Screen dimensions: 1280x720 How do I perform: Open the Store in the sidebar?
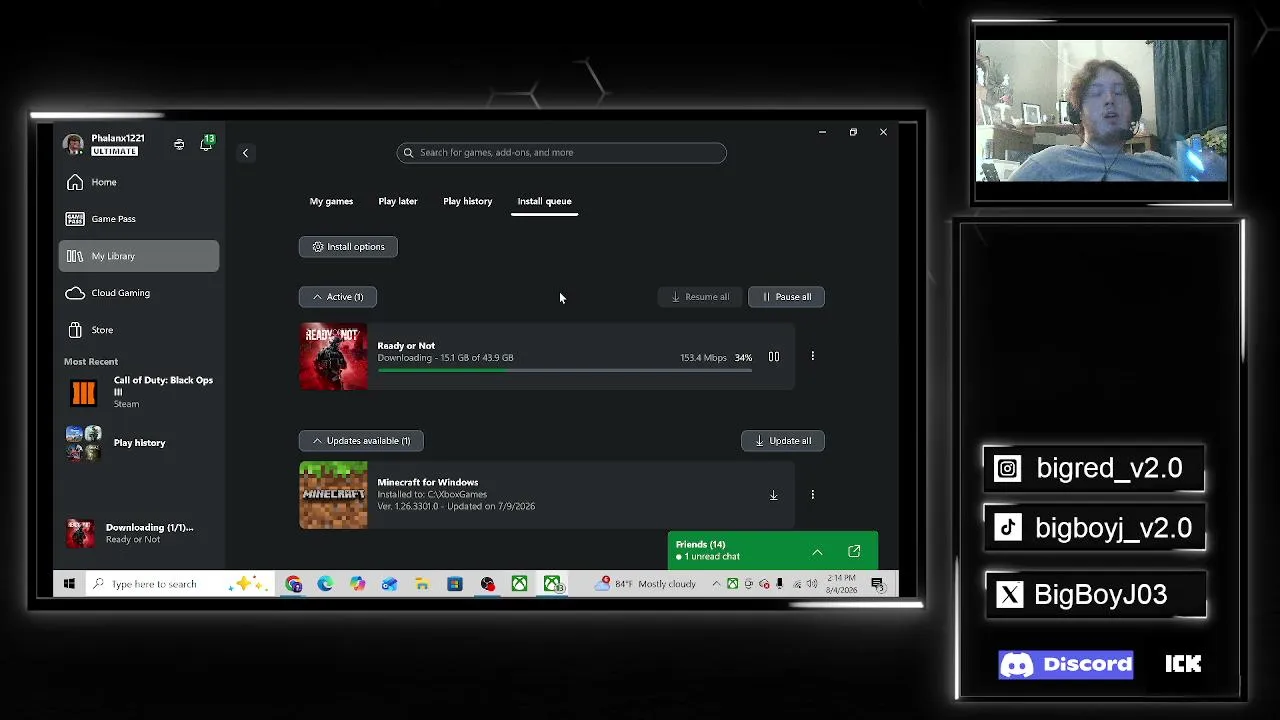[x=139, y=330]
